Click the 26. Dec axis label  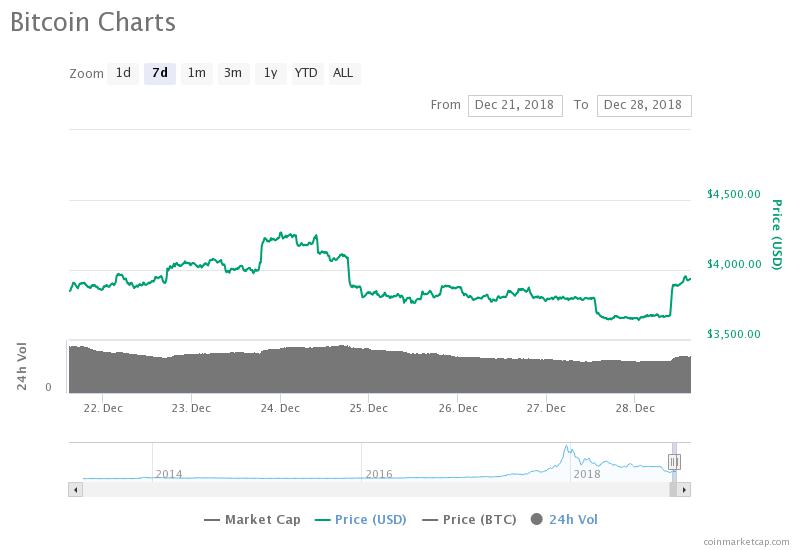click(x=458, y=408)
